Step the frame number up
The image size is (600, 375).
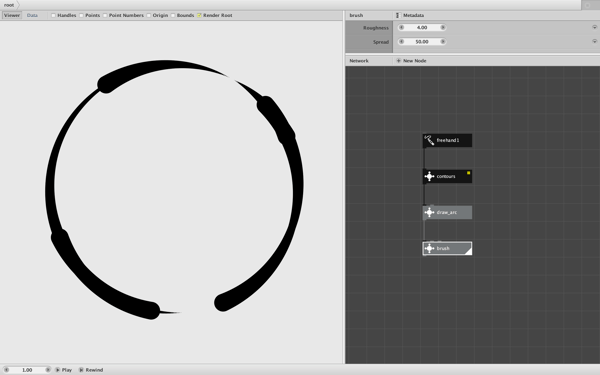48,370
